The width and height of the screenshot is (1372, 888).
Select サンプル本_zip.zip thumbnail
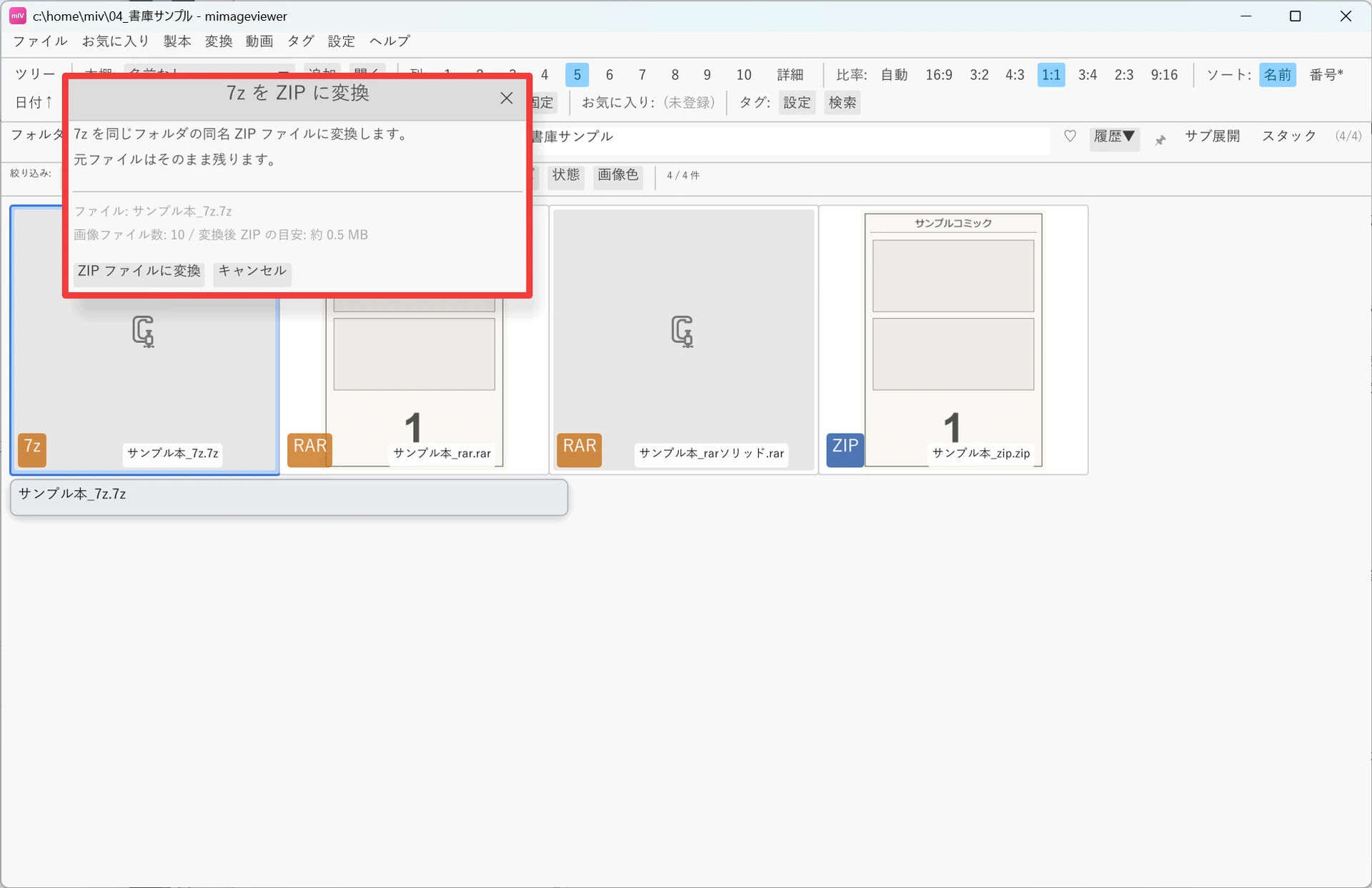pyautogui.click(x=953, y=340)
